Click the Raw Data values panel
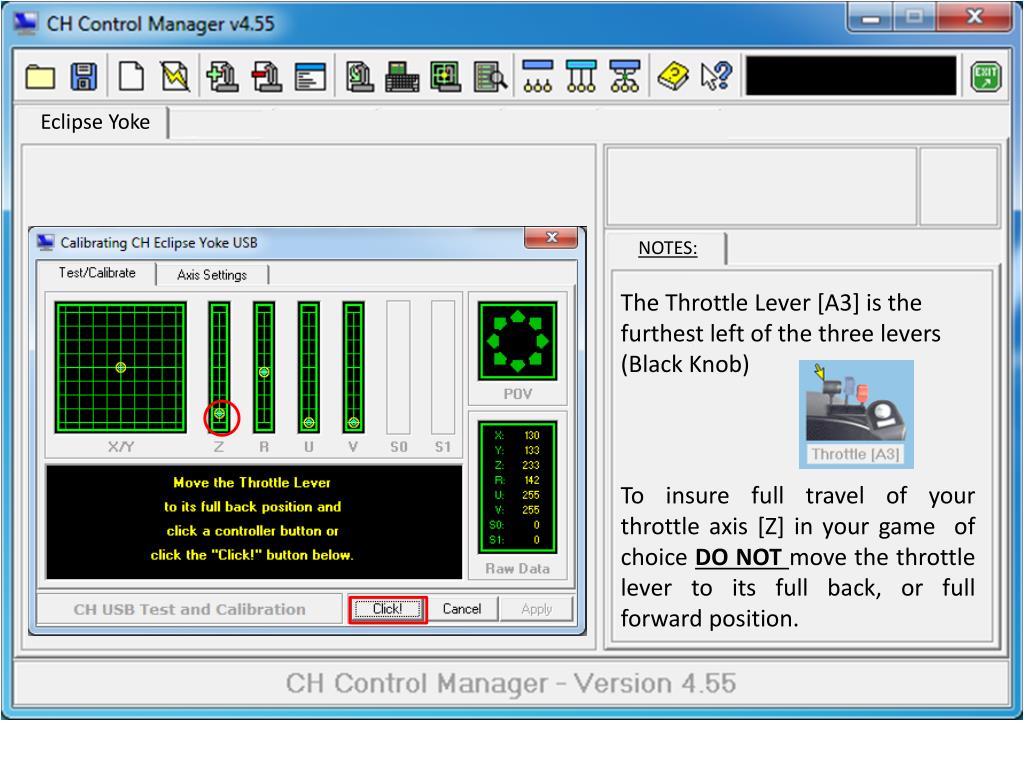1024x768 pixels. pyautogui.click(x=518, y=487)
